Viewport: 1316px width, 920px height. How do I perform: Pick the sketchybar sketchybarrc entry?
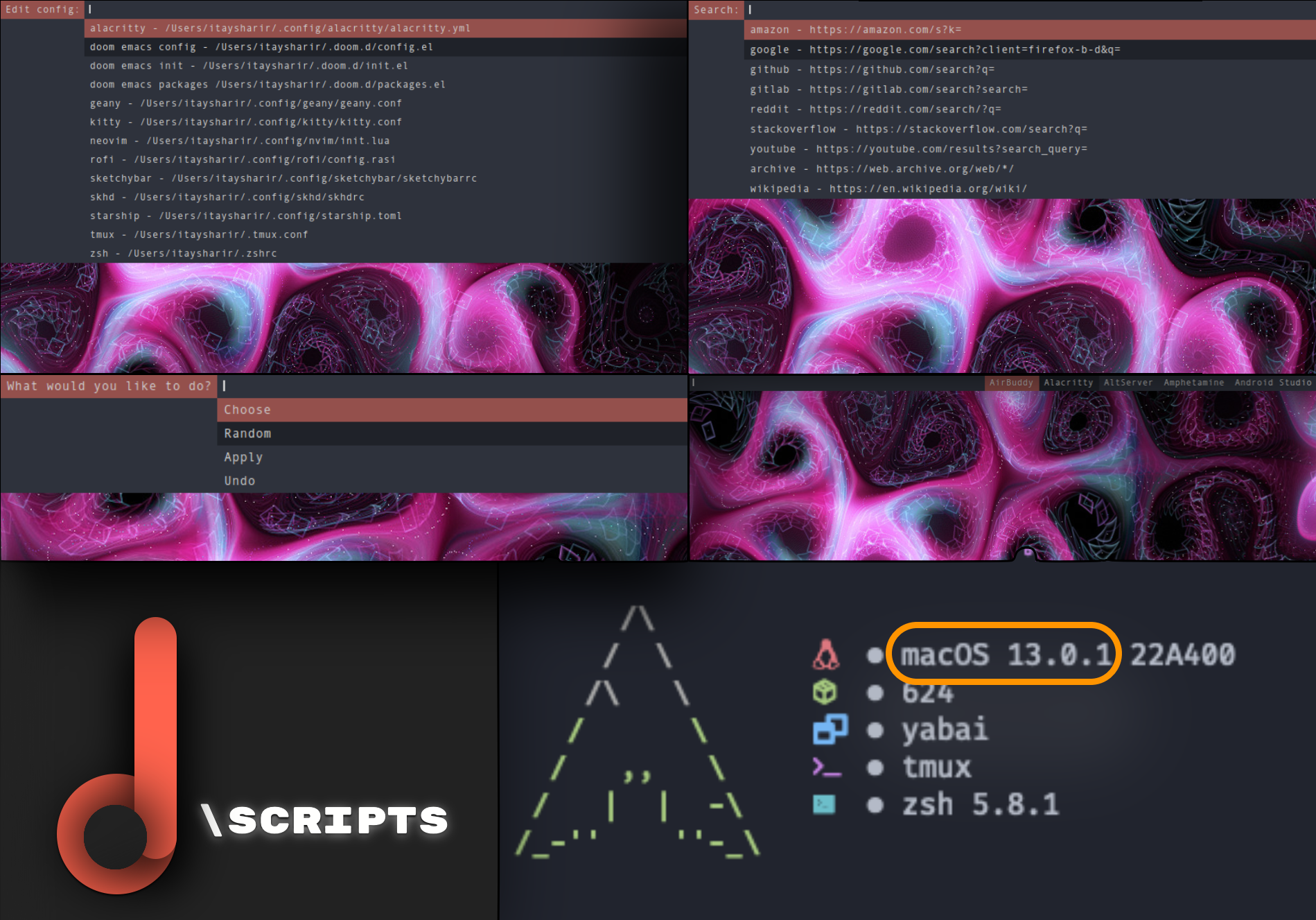pyautogui.click(x=385, y=178)
